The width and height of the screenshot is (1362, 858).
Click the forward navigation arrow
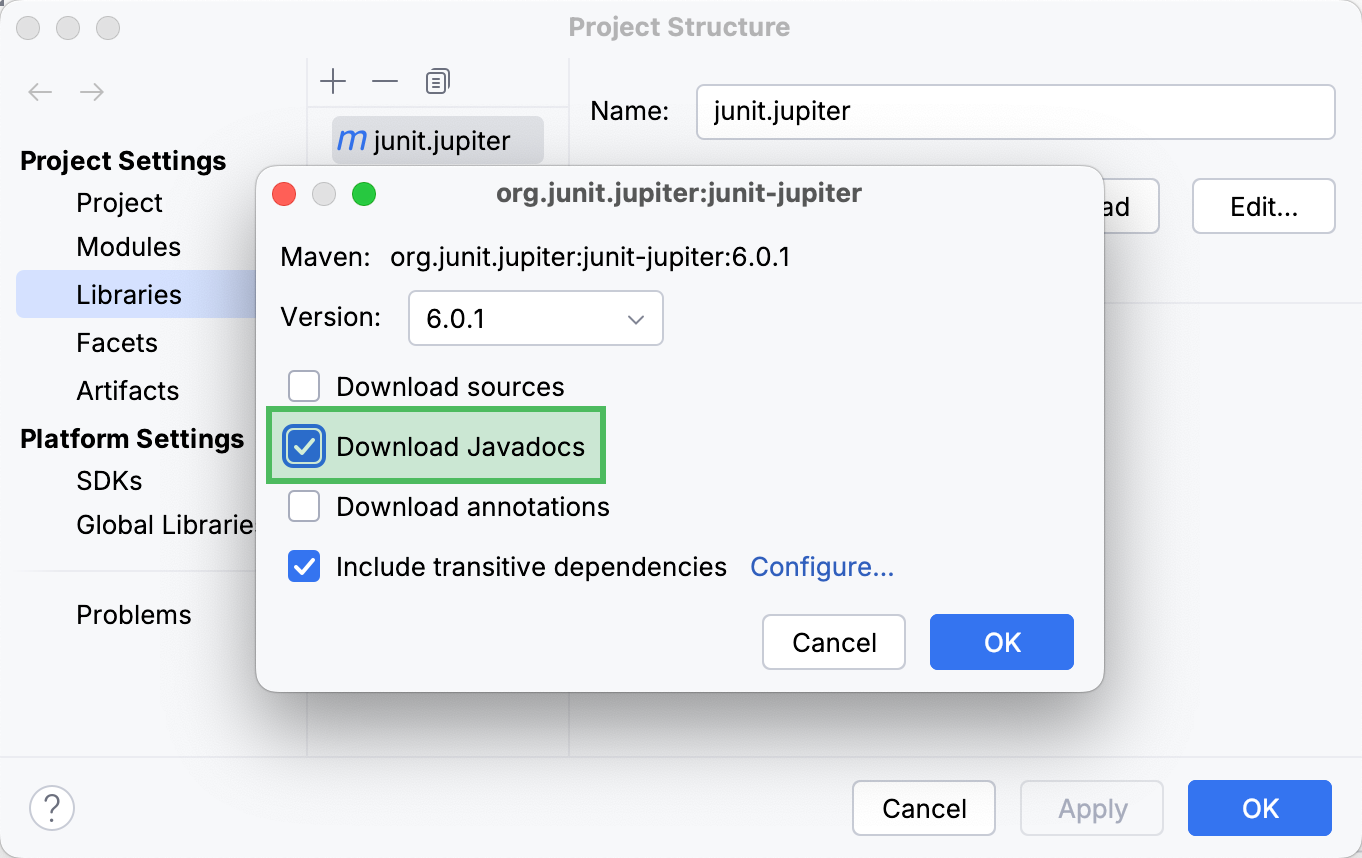click(92, 92)
